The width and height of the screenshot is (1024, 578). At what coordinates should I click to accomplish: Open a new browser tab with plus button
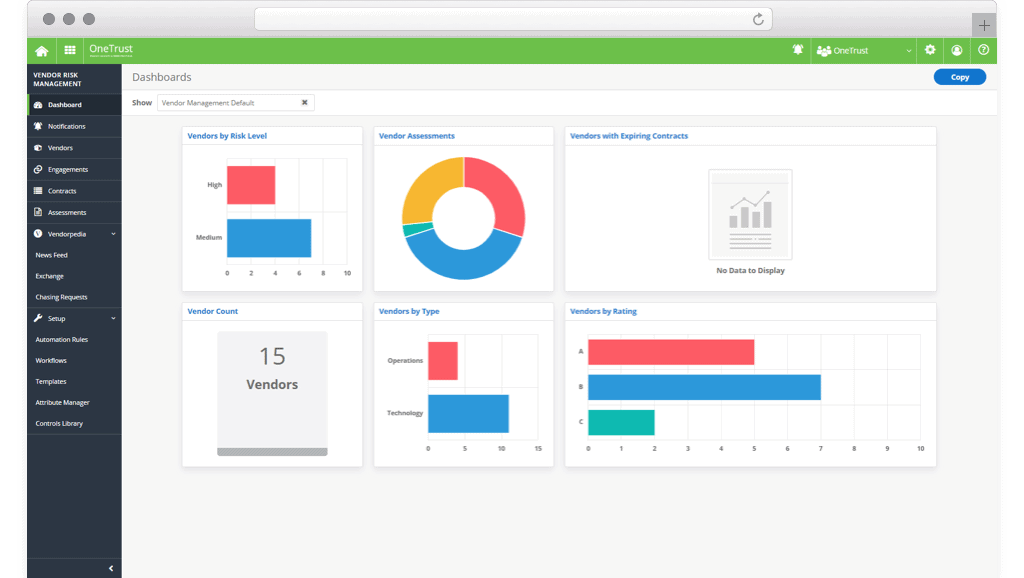pyautogui.click(x=984, y=25)
